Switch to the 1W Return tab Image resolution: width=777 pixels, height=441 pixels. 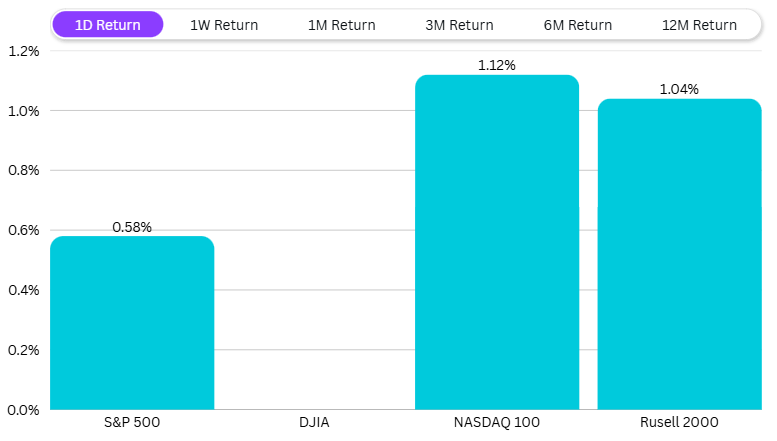pyautogui.click(x=224, y=25)
